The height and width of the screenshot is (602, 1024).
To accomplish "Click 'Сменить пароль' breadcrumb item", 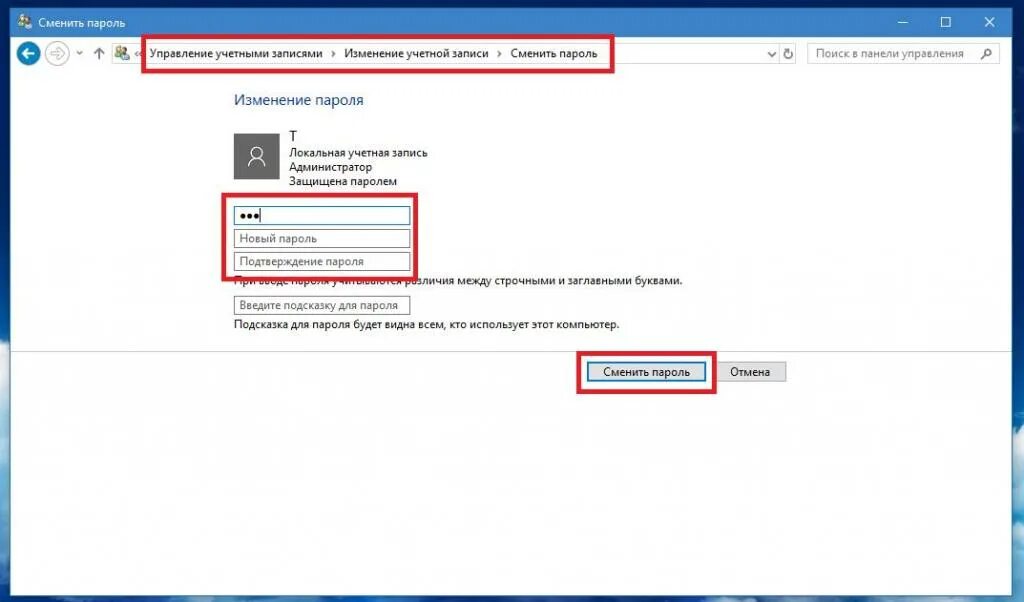I will coord(554,54).
